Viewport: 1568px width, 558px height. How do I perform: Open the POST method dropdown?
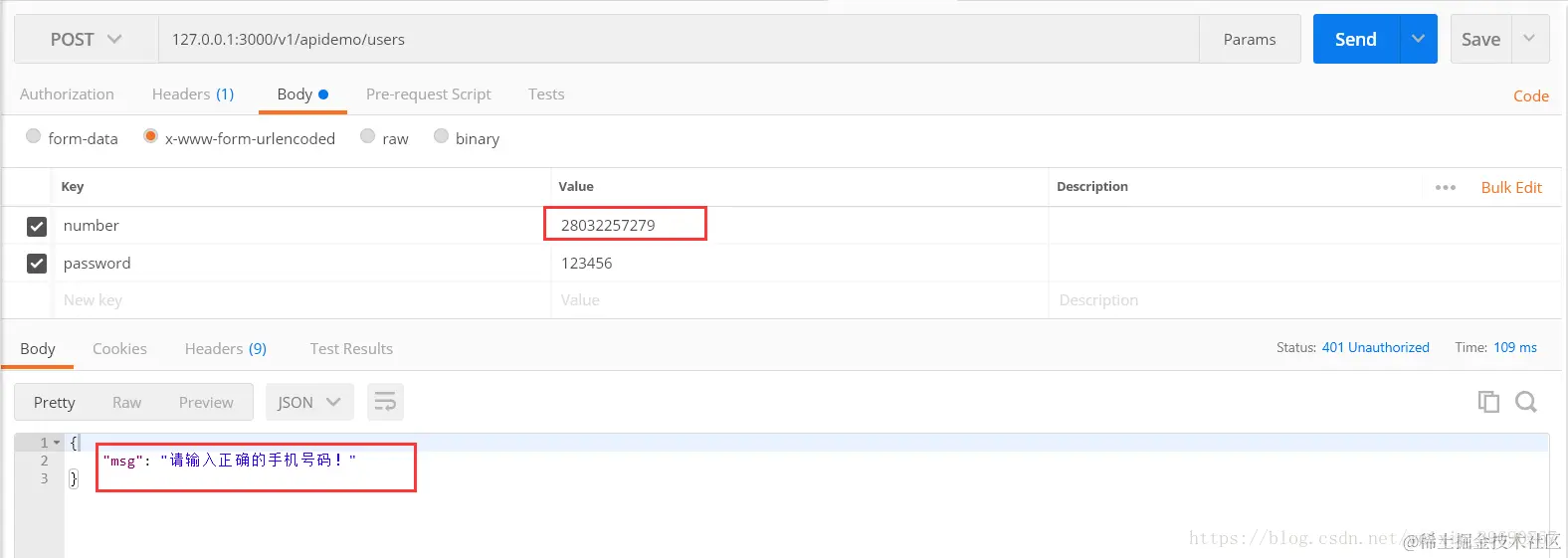coord(87,39)
